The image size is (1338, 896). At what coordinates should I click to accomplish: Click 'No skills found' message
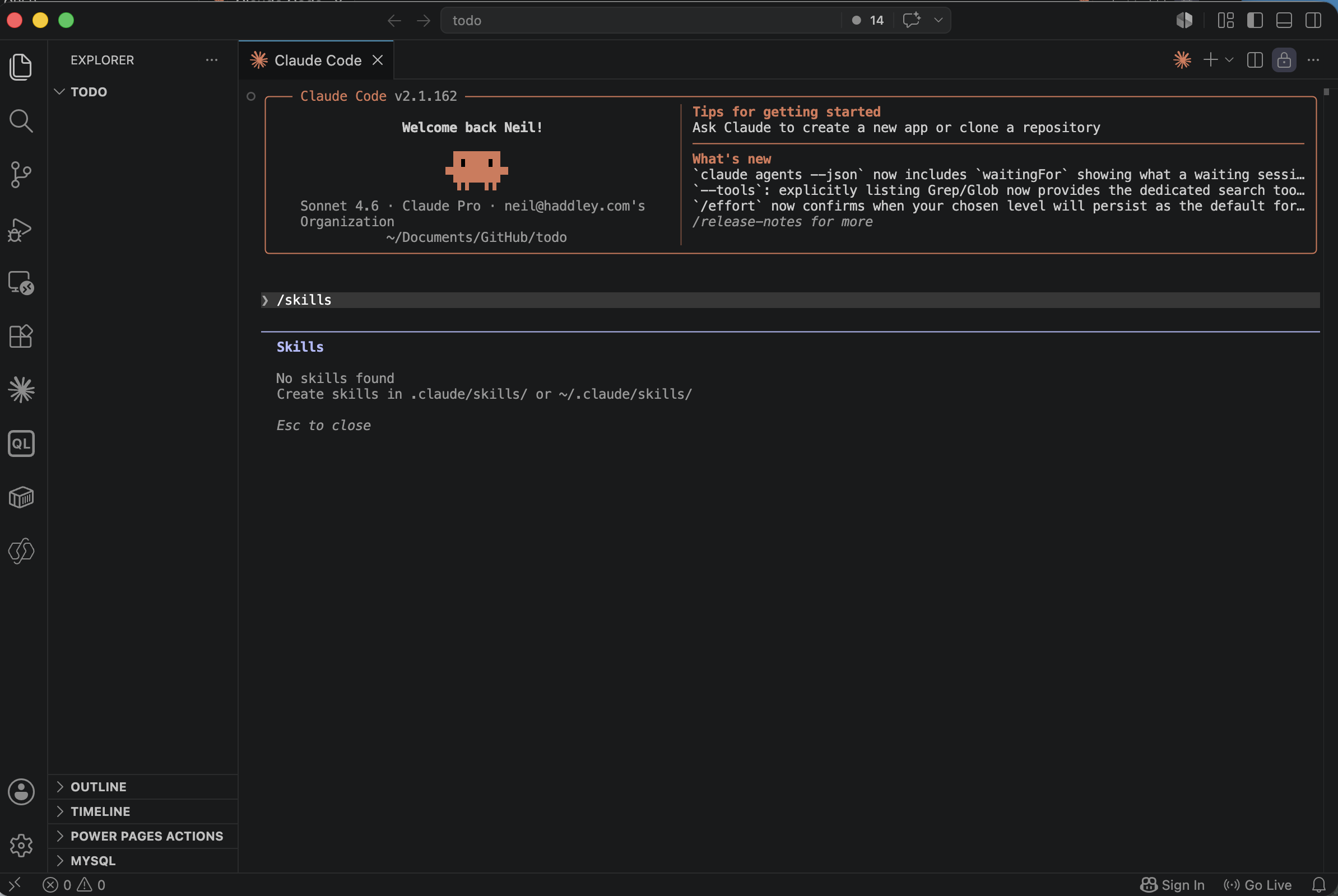coord(336,379)
